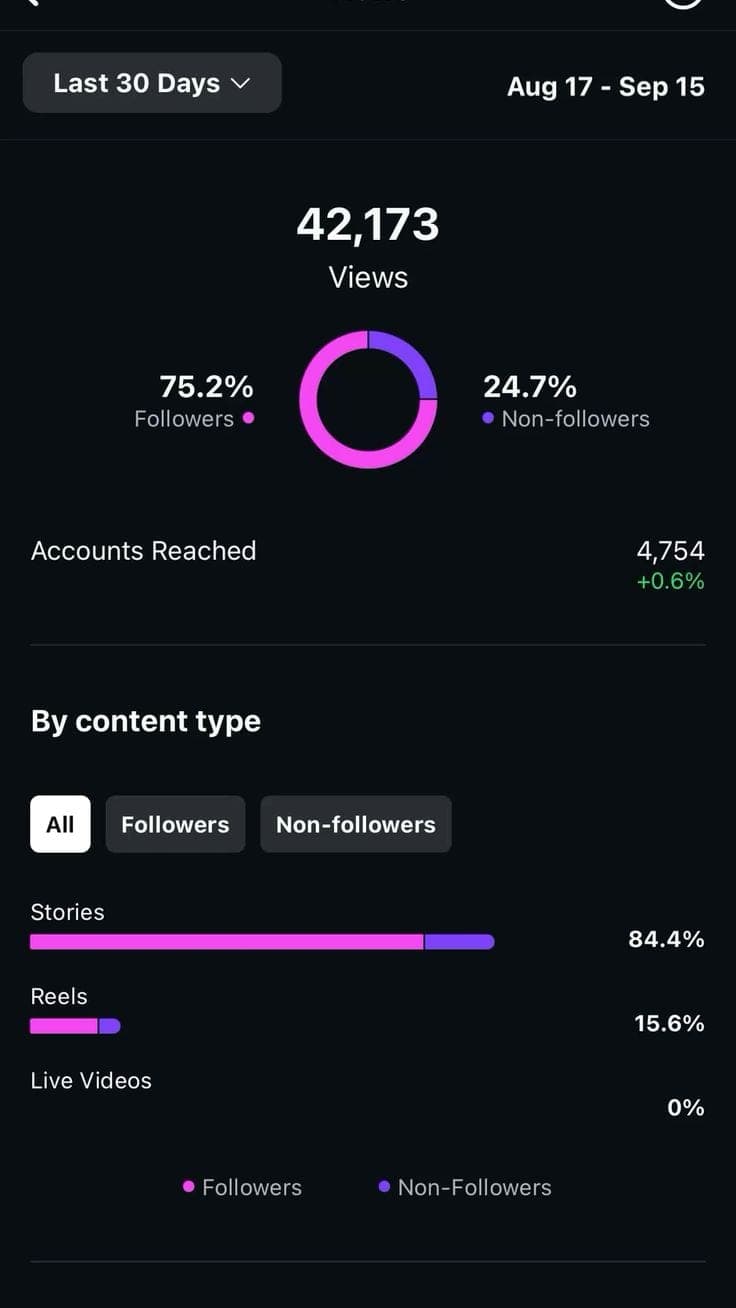Tap the Stories 84.4% percentage
The image size is (736, 1308).
click(x=666, y=939)
